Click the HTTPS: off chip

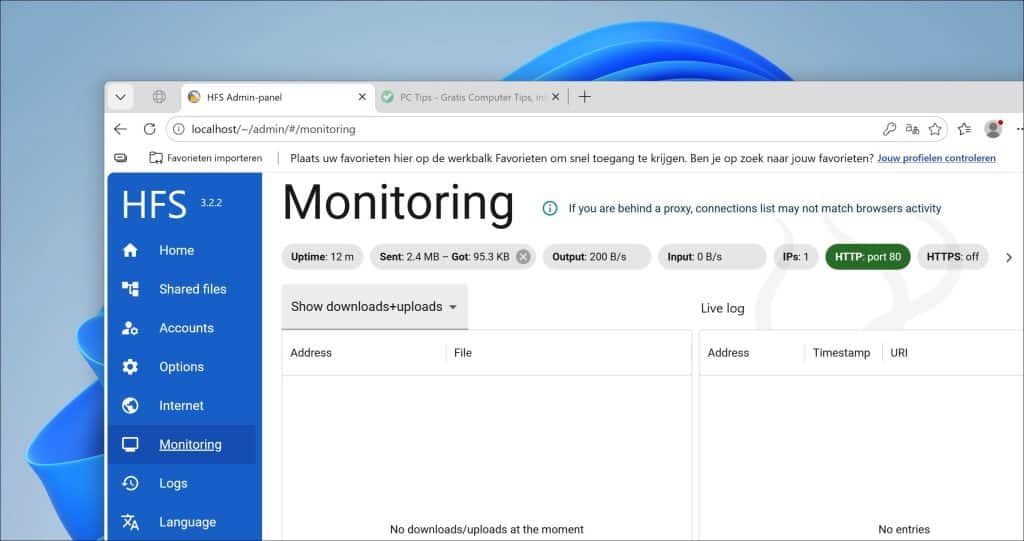952,257
